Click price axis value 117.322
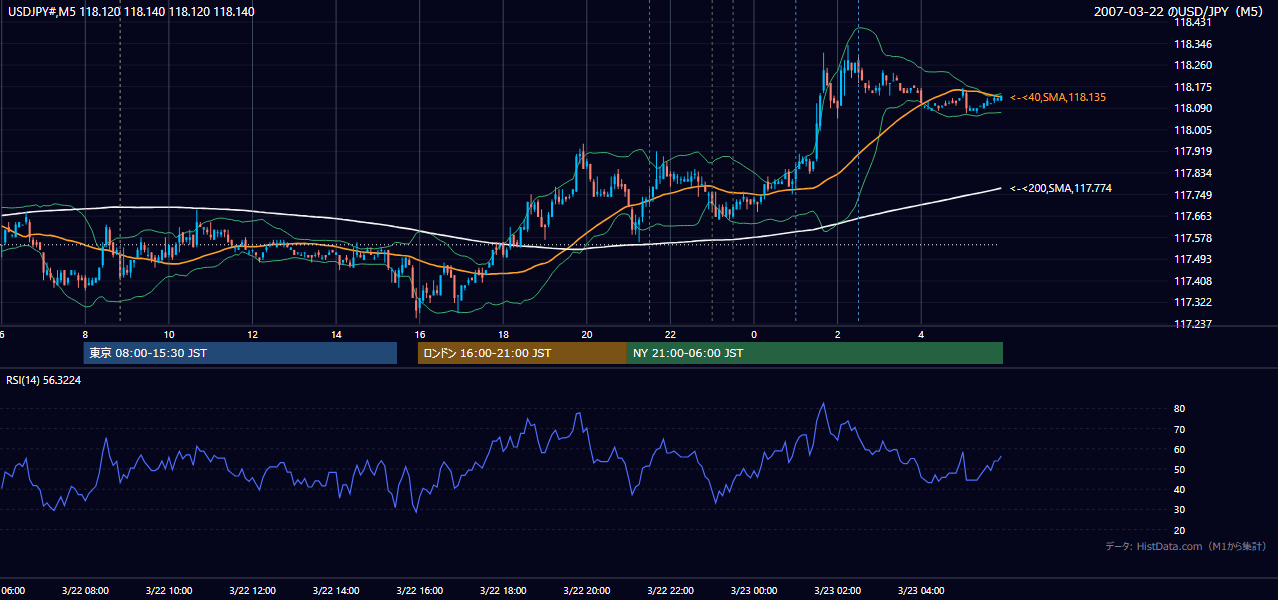The height and width of the screenshot is (600, 1278). [1194, 302]
